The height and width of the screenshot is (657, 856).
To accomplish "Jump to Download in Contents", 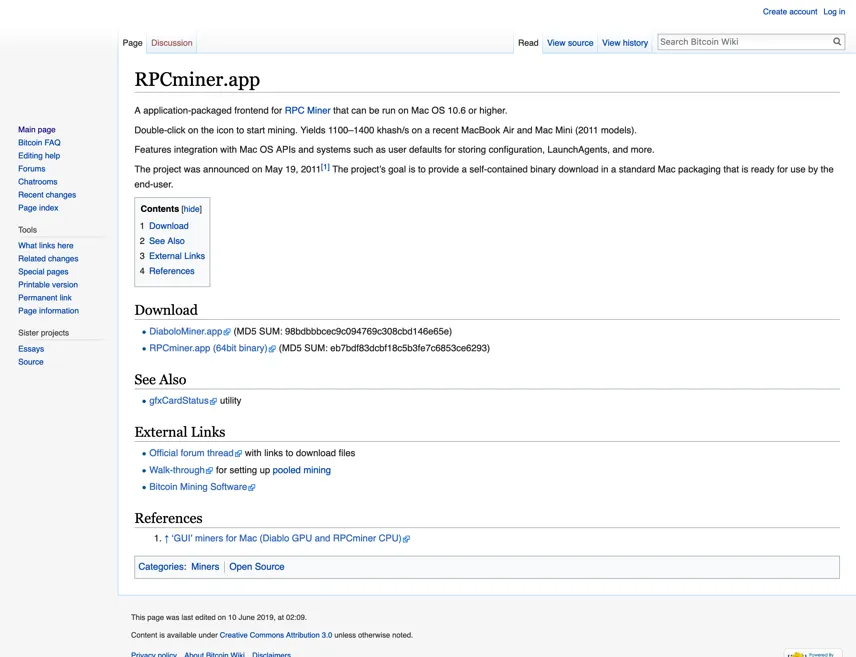I will pyautogui.click(x=169, y=226).
